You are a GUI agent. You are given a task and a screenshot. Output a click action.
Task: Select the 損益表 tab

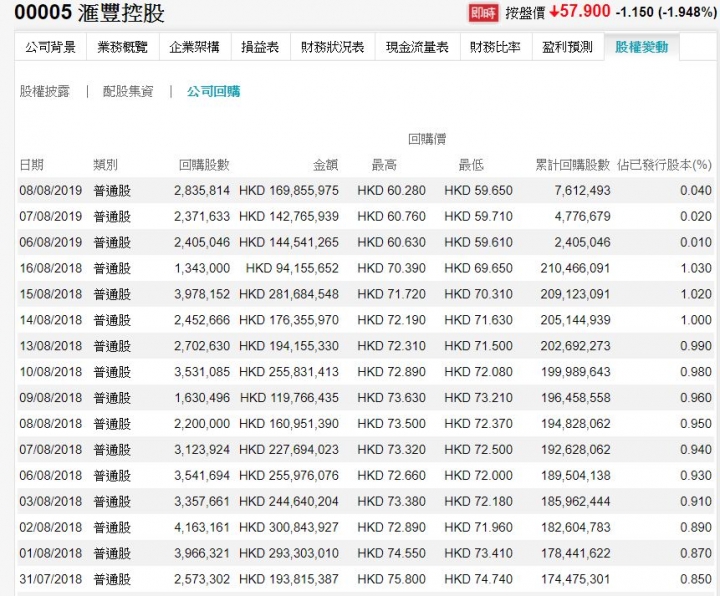point(260,47)
